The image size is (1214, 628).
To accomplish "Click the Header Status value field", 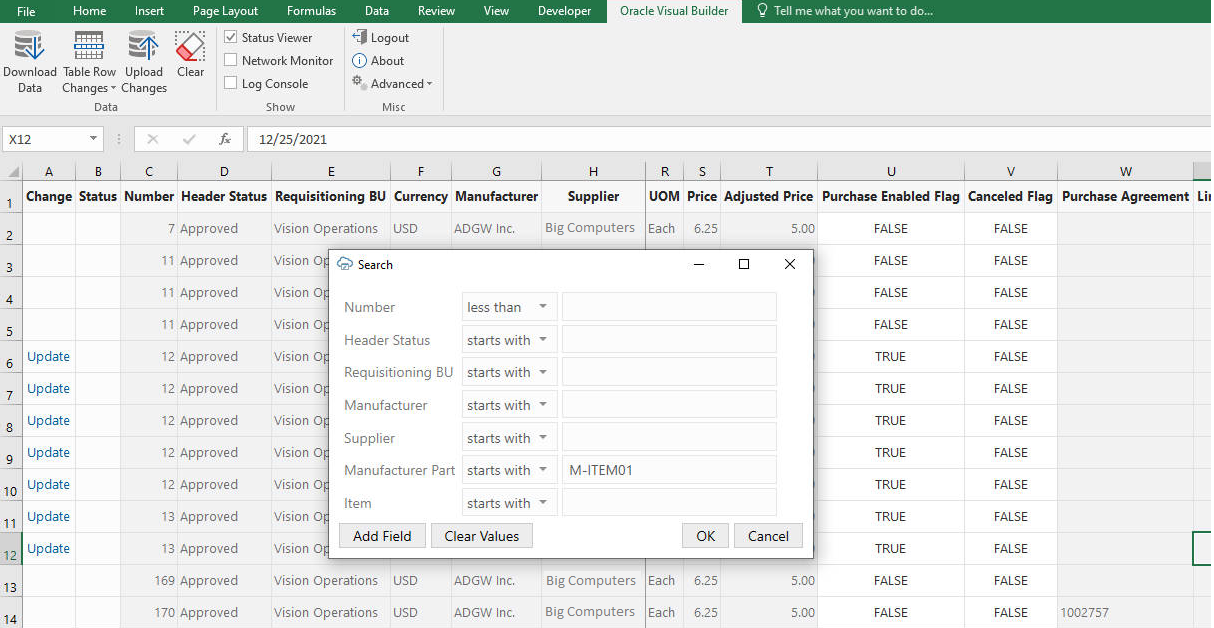I will pyautogui.click(x=669, y=340).
